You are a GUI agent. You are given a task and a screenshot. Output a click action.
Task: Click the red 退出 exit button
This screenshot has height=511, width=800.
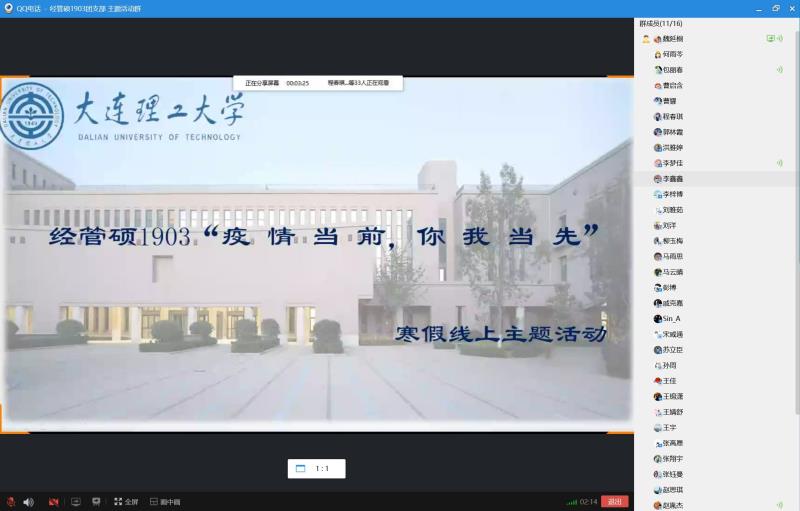[x=615, y=501]
